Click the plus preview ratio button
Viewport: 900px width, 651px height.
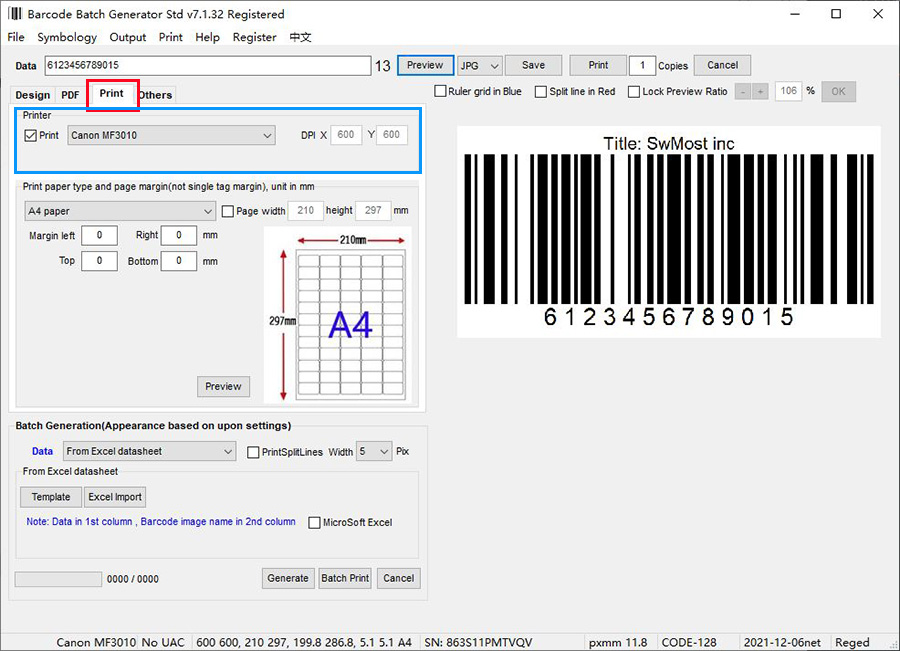click(x=760, y=91)
